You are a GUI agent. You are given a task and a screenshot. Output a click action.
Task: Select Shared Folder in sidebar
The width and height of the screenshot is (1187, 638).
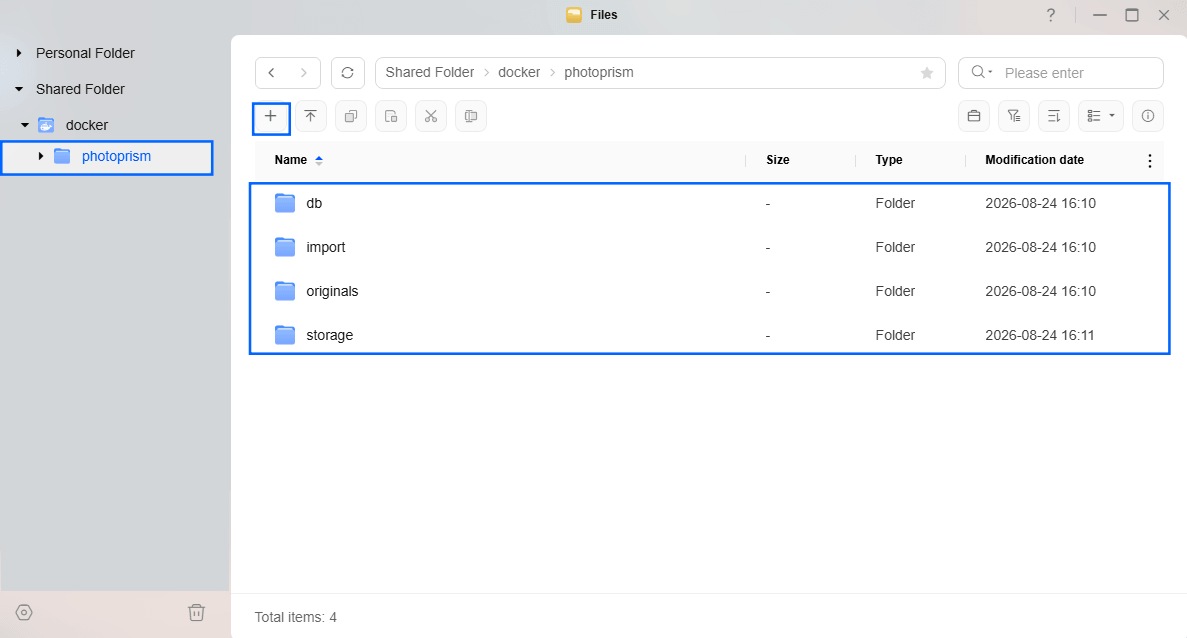tap(80, 89)
